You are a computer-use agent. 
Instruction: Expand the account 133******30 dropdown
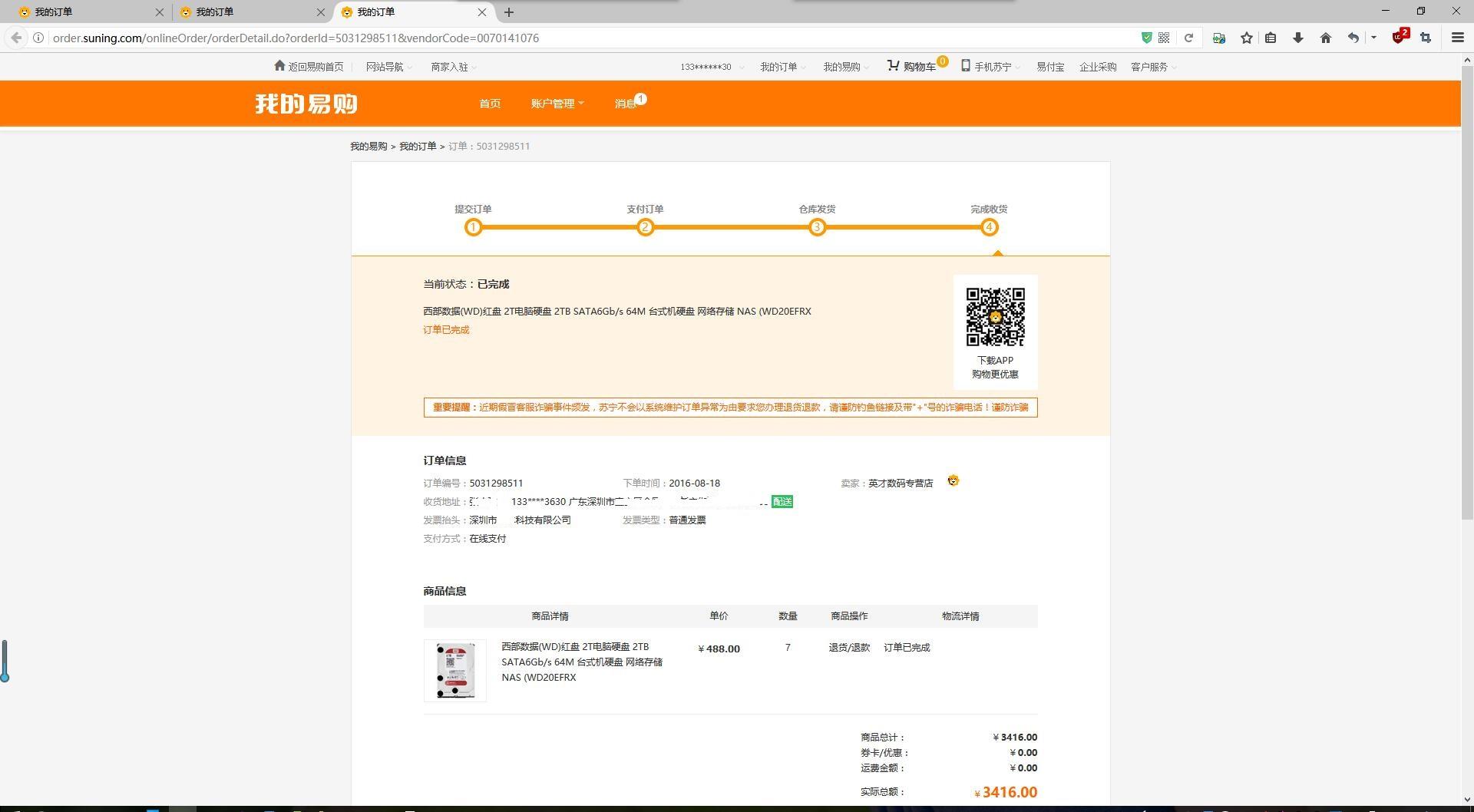712,67
